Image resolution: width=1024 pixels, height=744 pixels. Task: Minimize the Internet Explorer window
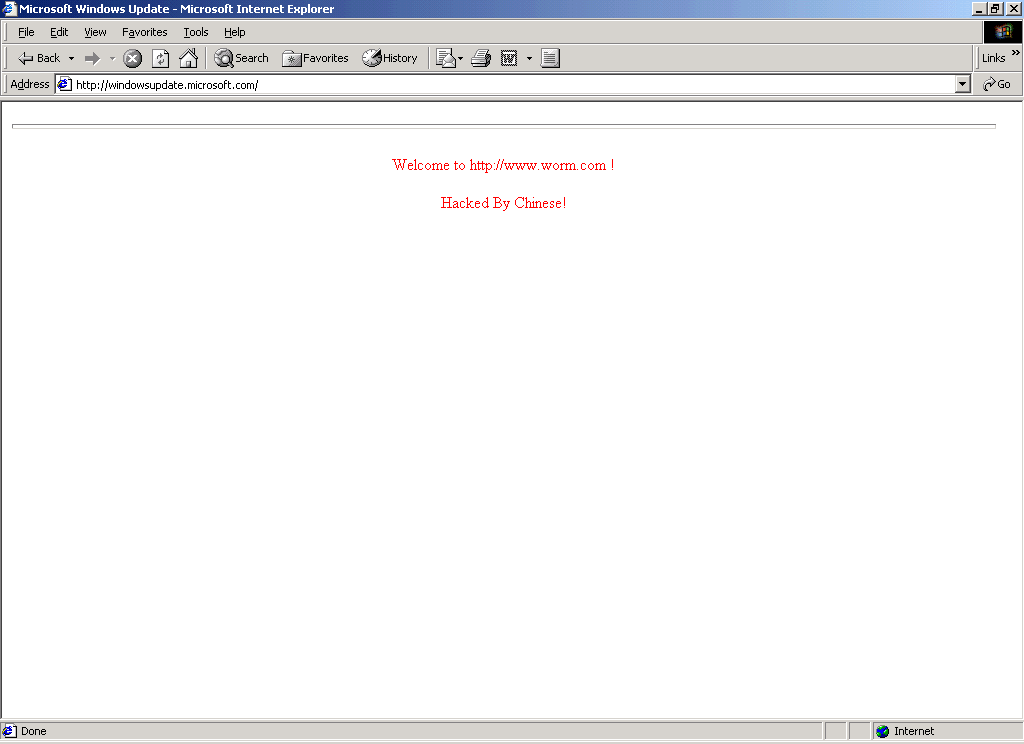point(979,8)
